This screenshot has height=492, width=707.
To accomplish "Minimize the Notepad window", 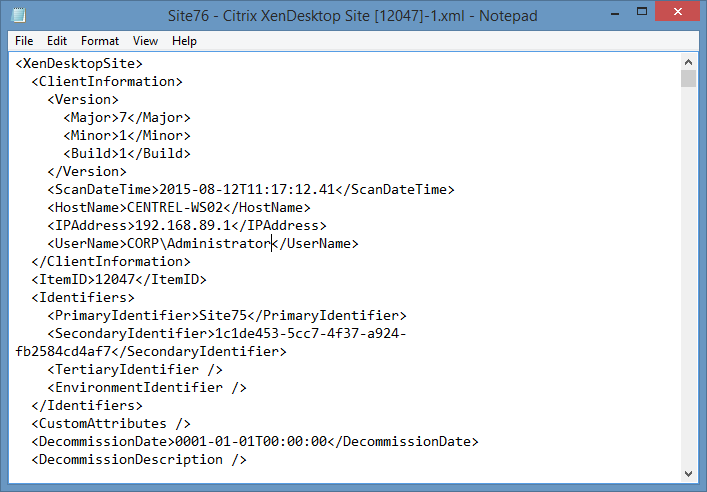I will pos(615,12).
